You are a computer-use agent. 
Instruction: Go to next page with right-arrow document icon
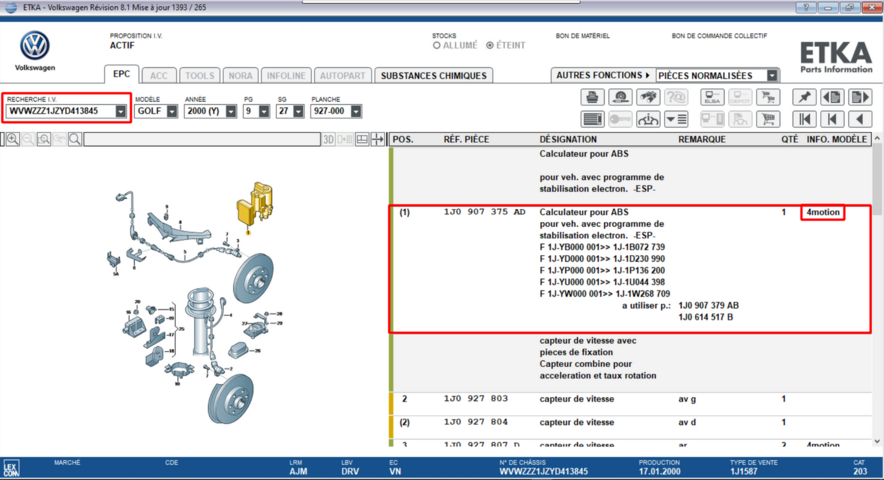(860, 97)
